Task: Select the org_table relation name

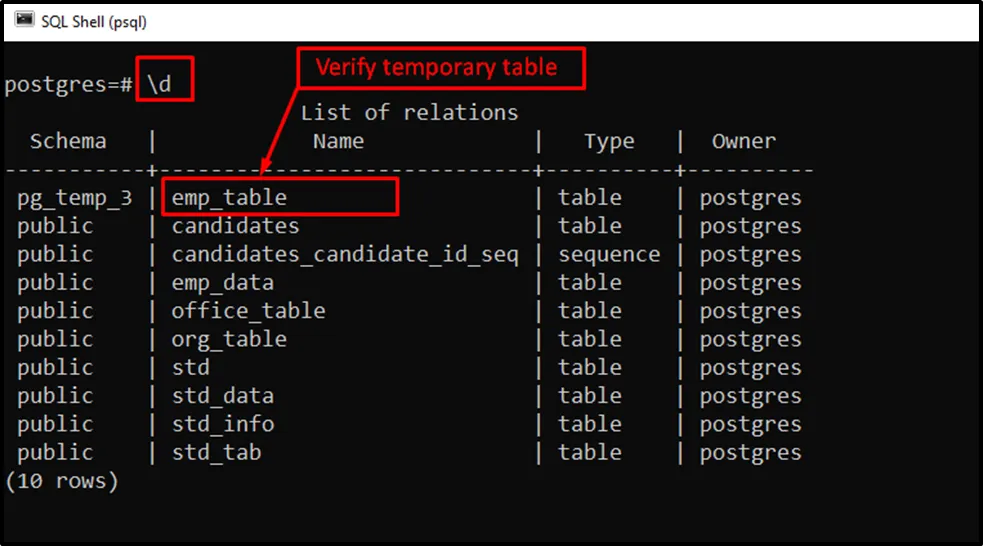Action: tap(229, 339)
